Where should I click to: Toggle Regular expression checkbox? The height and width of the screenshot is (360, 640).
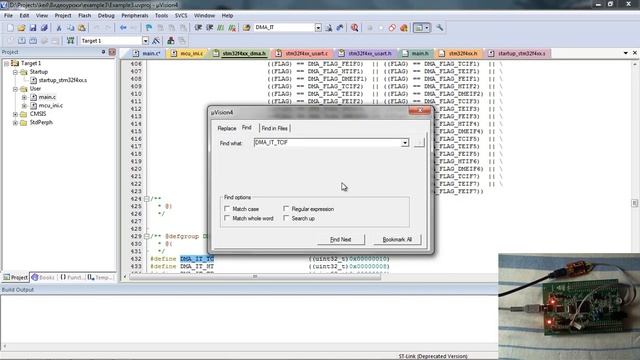tap(286, 209)
